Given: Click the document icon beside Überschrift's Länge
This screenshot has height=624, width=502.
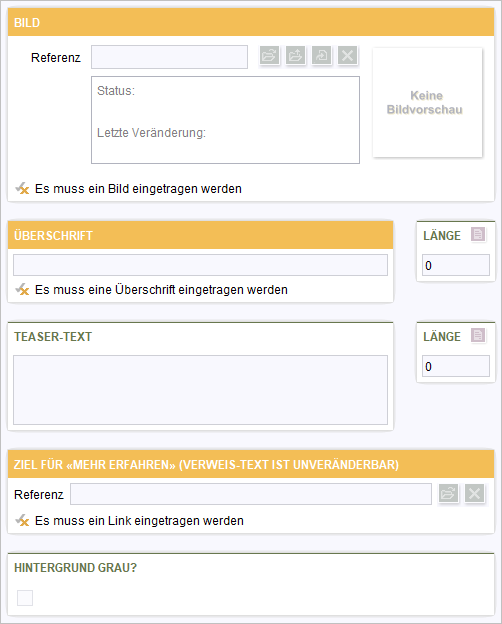Looking at the screenshot, I should pos(478,234).
